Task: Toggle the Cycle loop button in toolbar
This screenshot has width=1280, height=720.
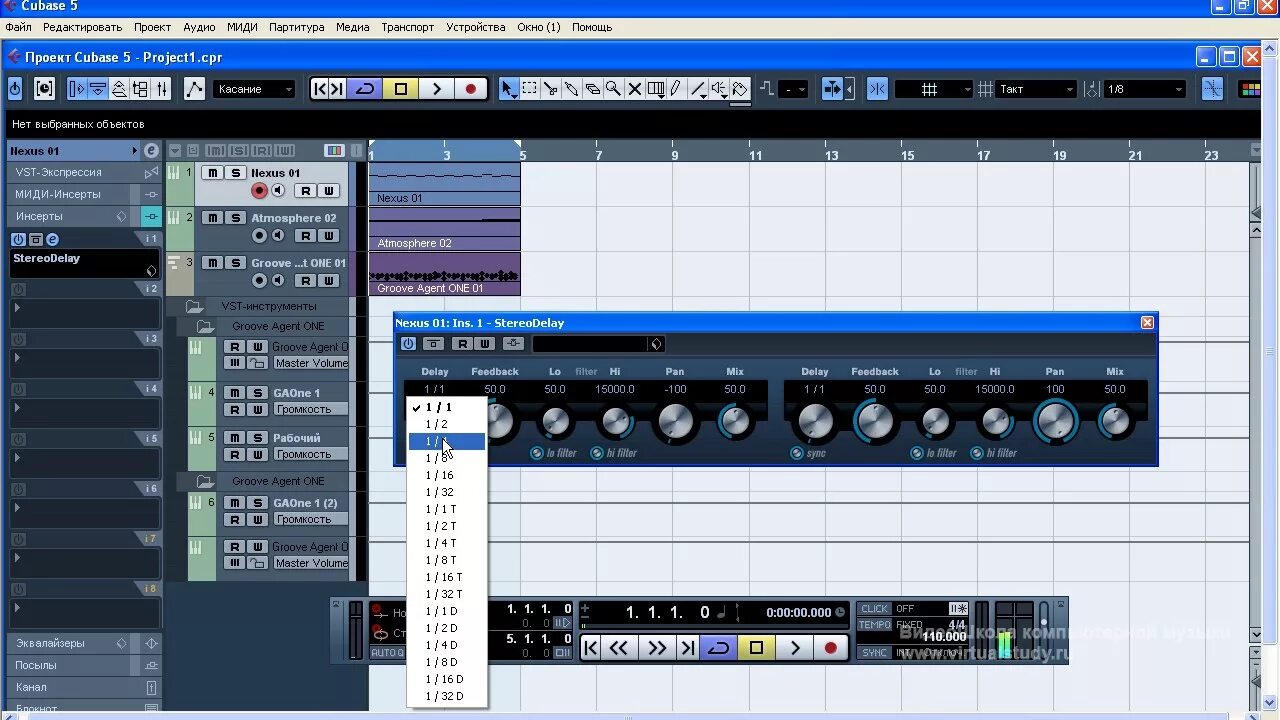Action: (x=365, y=89)
